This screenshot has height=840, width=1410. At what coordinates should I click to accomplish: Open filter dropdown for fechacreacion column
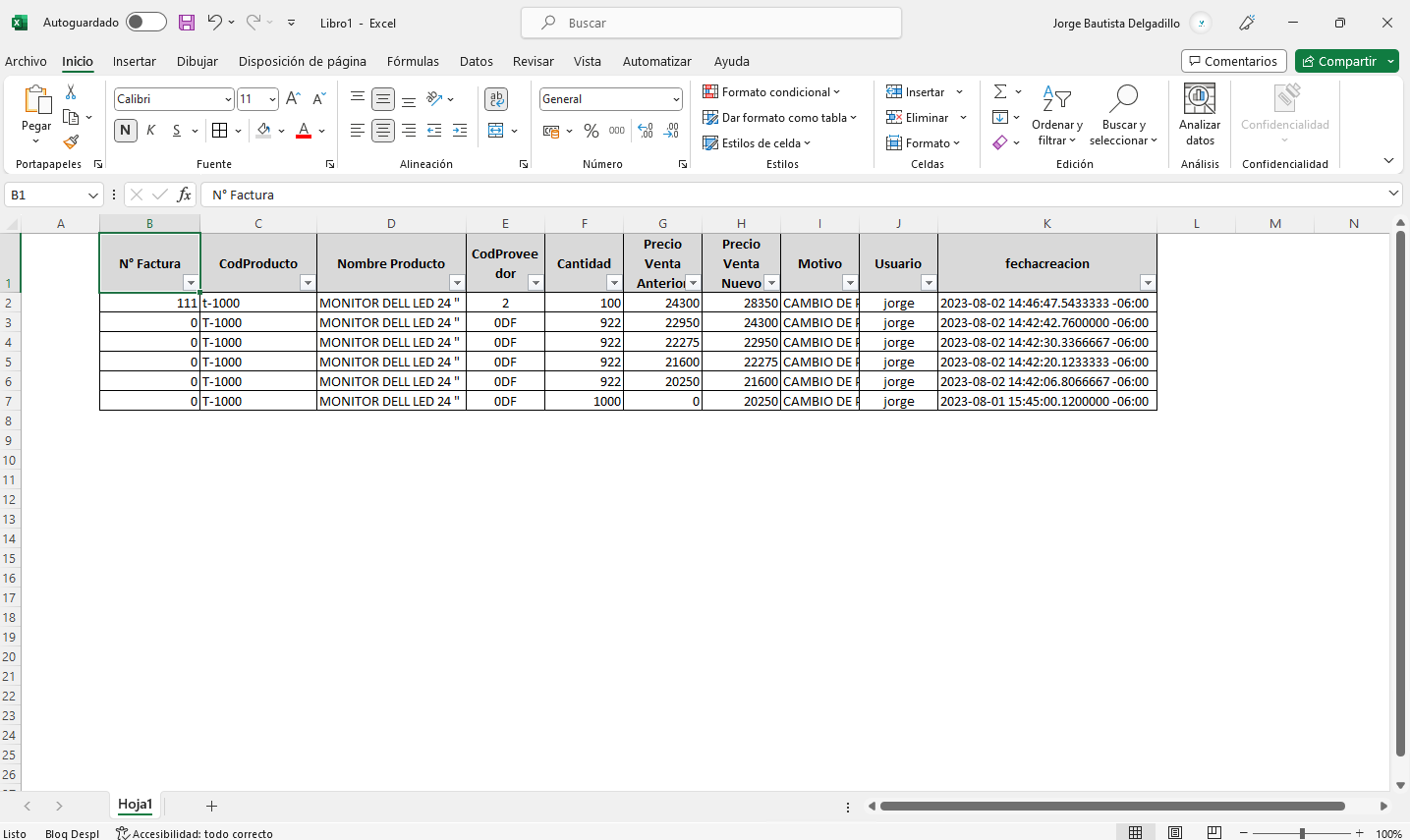[x=1148, y=283]
